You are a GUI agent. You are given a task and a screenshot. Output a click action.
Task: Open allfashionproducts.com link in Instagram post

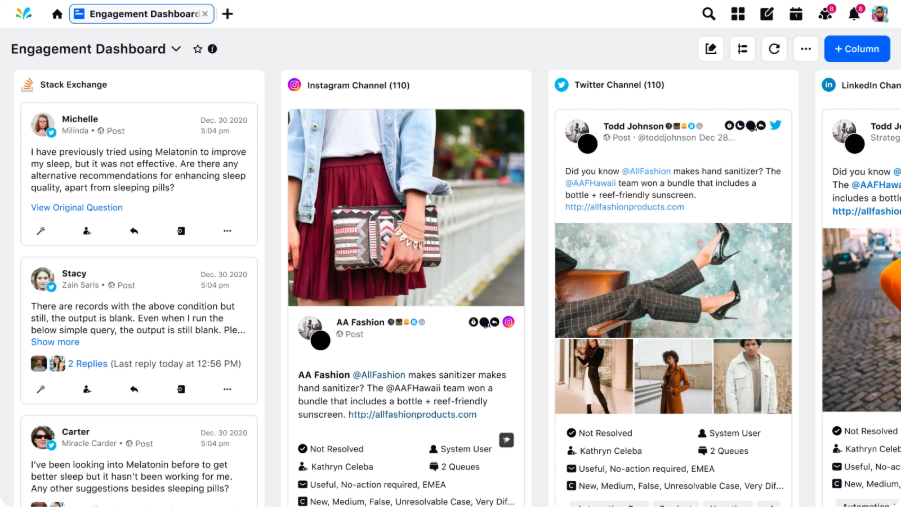(x=412, y=414)
